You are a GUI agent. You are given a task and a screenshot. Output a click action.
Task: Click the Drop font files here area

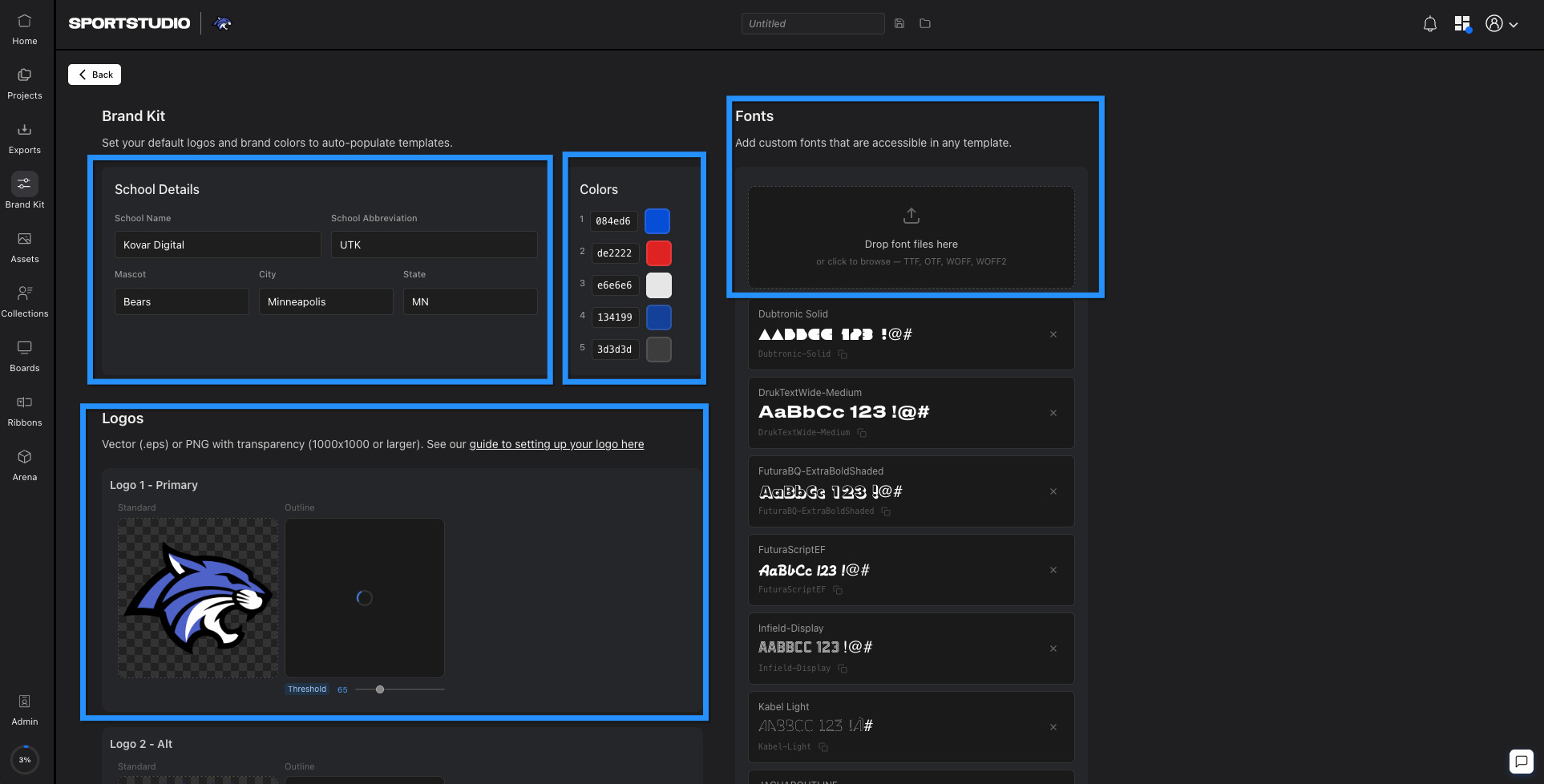[x=911, y=237]
